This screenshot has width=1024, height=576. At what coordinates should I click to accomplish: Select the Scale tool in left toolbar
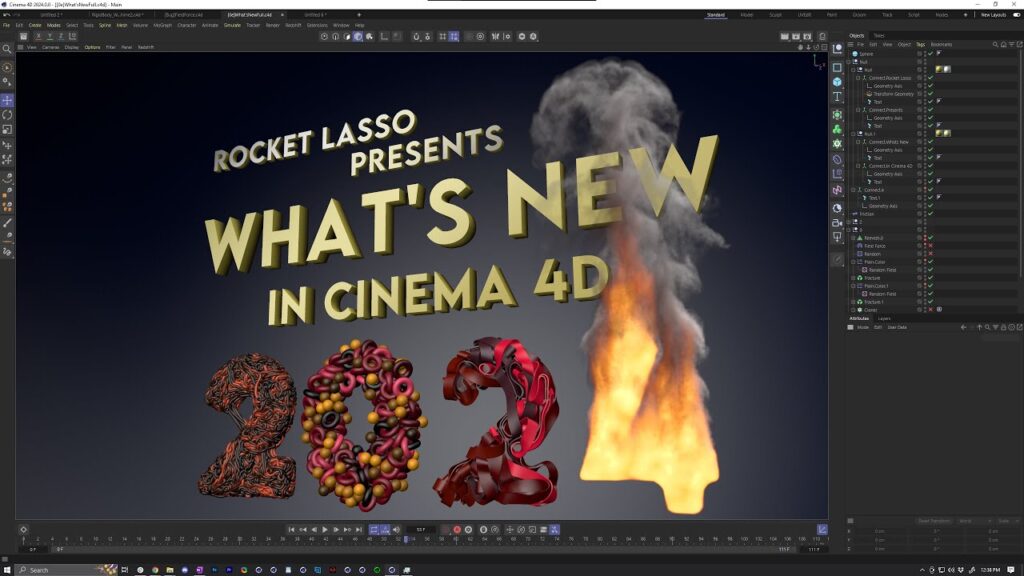tap(7, 129)
